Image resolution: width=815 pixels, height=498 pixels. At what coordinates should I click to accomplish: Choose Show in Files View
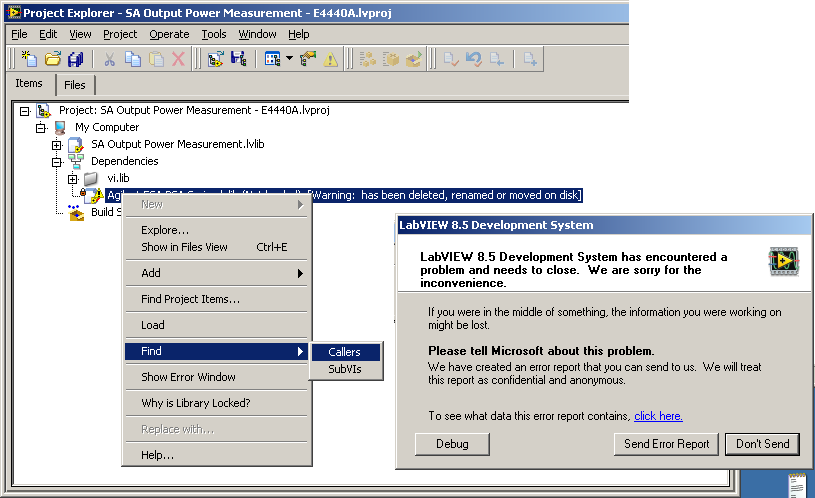pos(216,247)
